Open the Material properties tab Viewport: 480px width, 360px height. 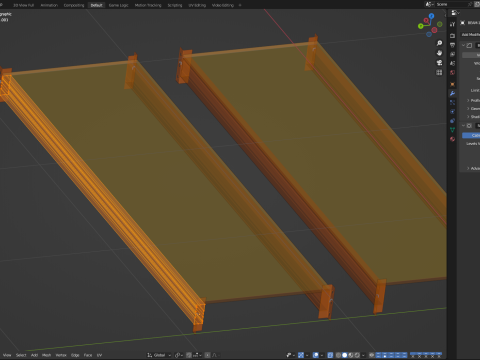tap(452, 139)
